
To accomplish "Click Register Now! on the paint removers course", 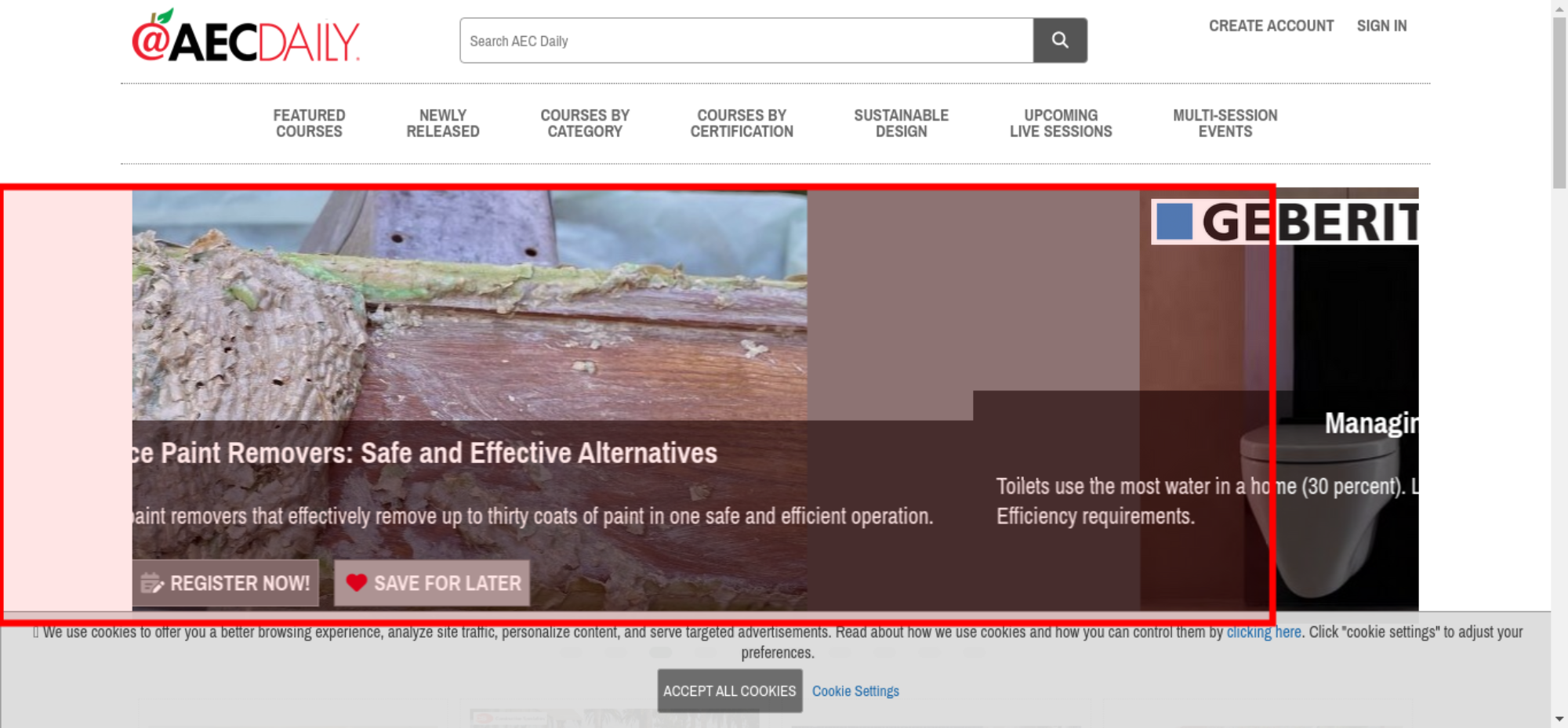I will 226,583.
